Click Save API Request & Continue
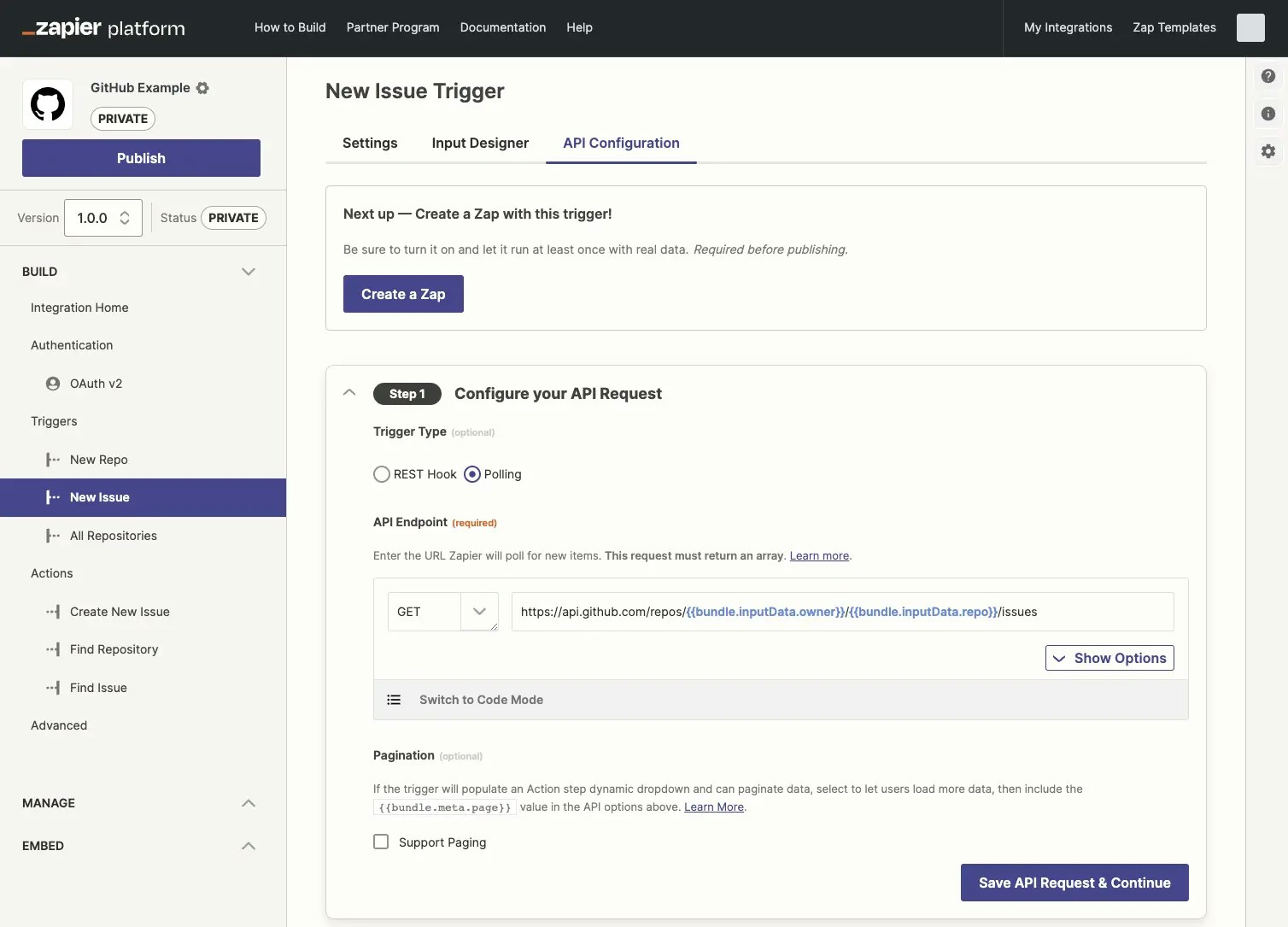 coord(1074,883)
